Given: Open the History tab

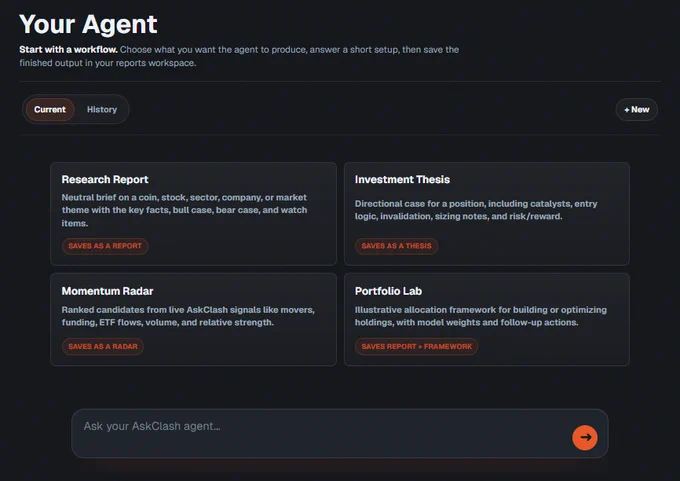Looking at the screenshot, I should [102, 109].
